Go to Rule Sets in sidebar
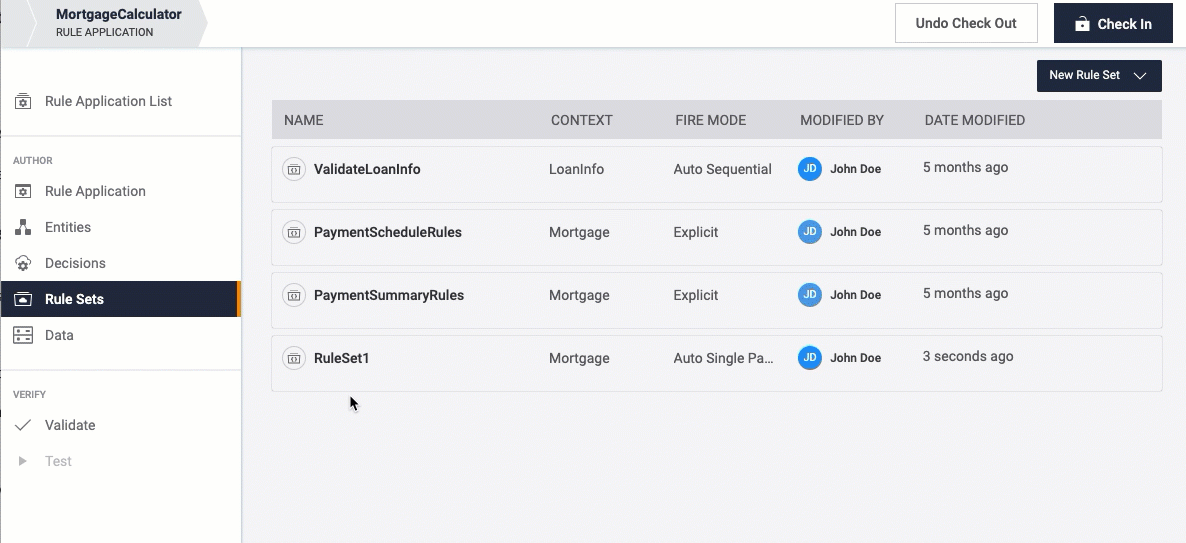1186x543 pixels. tap(74, 300)
